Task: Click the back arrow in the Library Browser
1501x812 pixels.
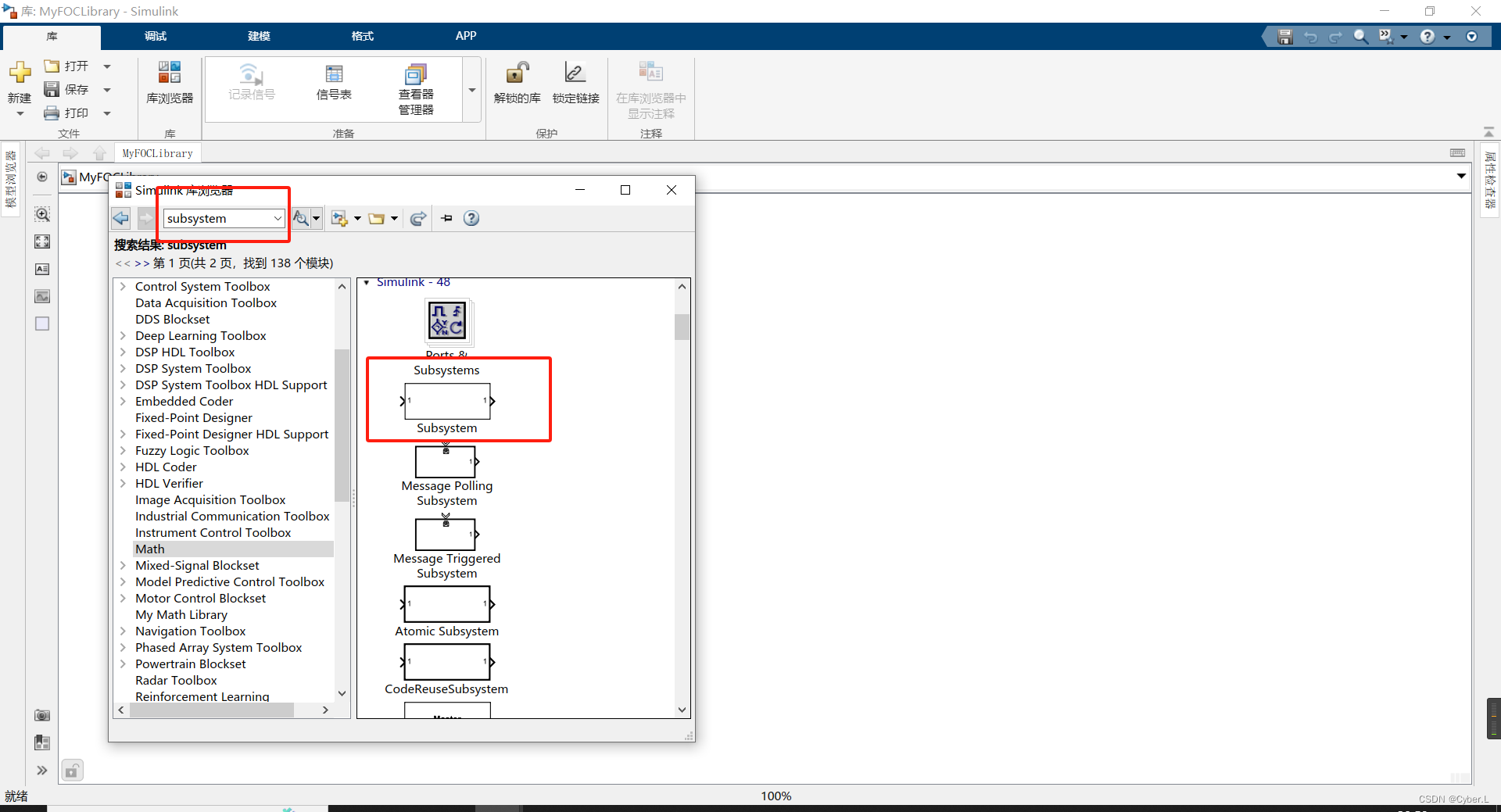Action: click(x=121, y=218)
